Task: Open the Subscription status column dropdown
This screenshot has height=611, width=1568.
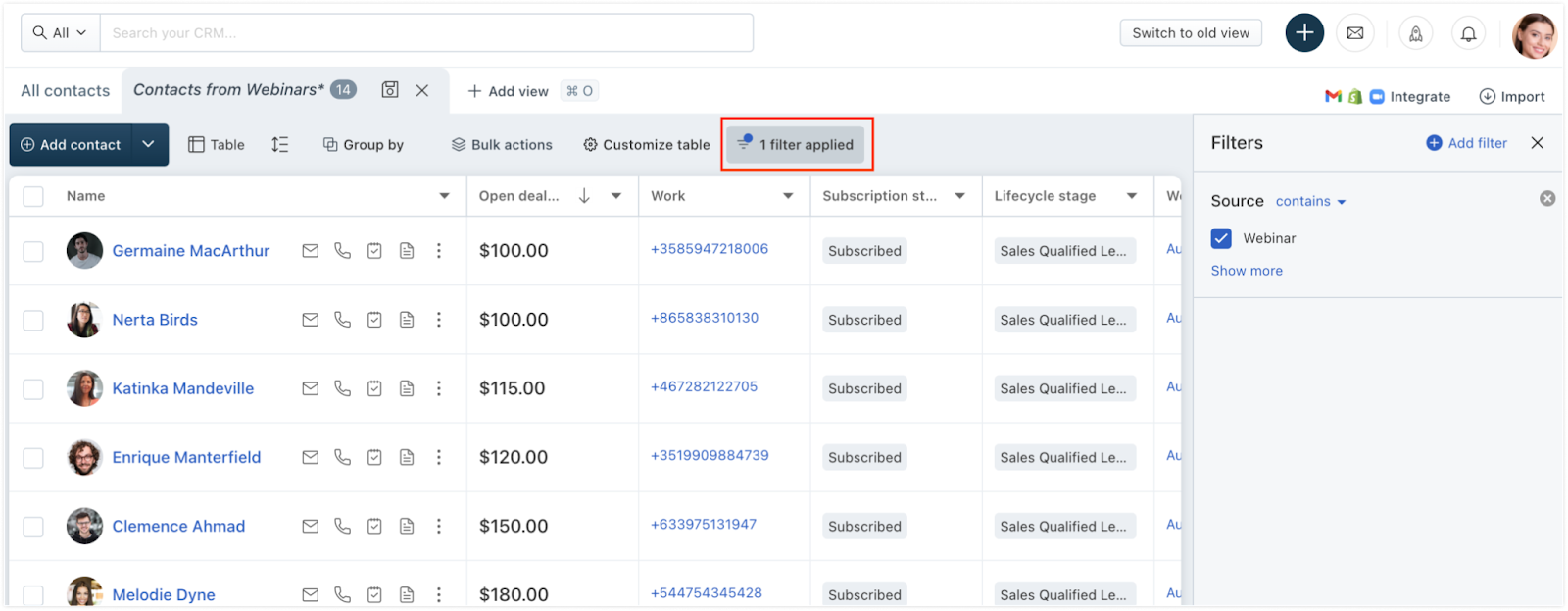Action: pos(960,196)
